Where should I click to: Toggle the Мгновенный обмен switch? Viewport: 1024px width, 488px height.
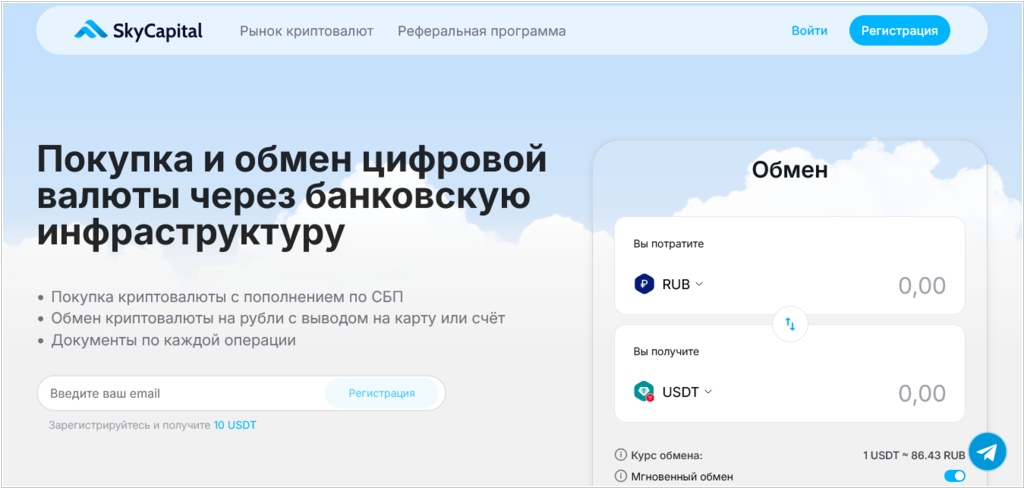tap(954, 477)
